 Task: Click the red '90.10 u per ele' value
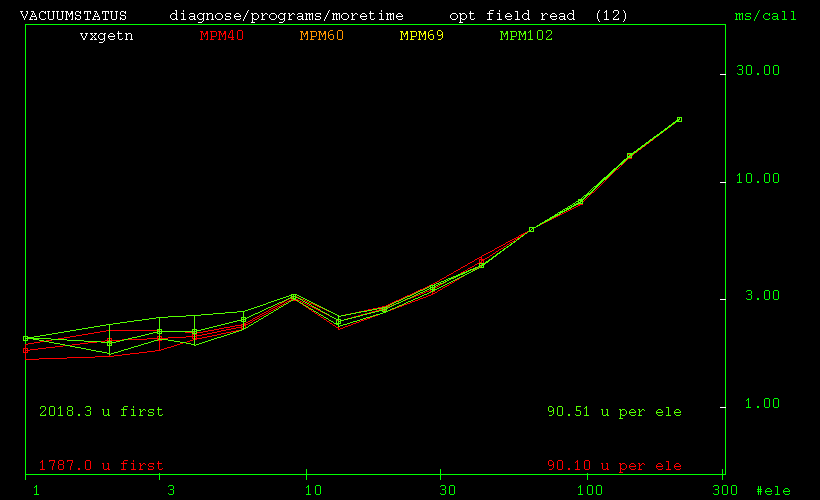point(614,465)
